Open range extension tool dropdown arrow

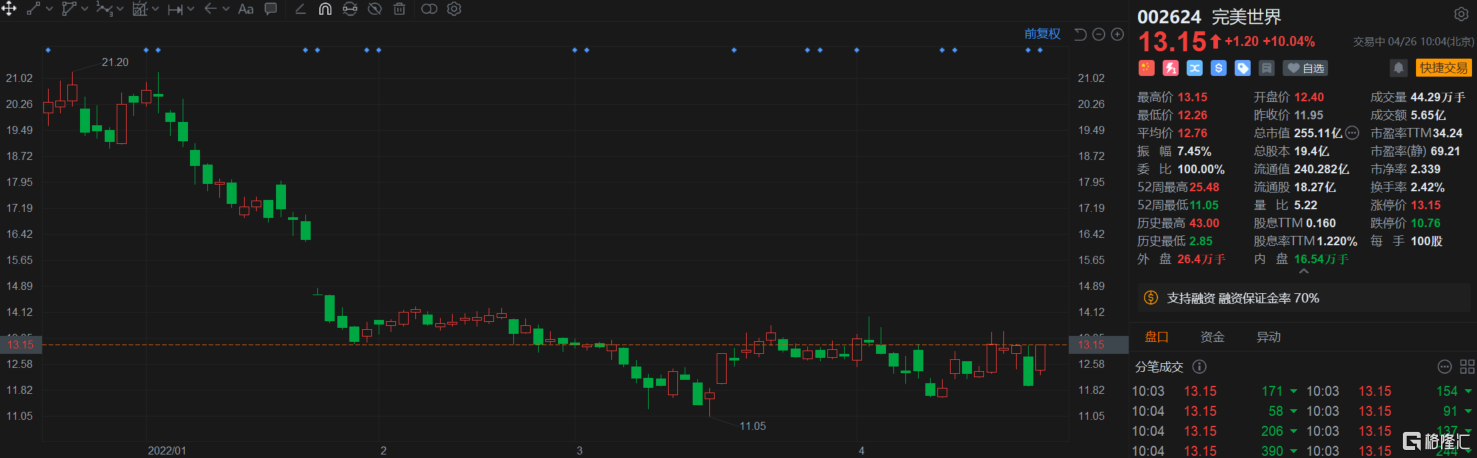point(191,9)
